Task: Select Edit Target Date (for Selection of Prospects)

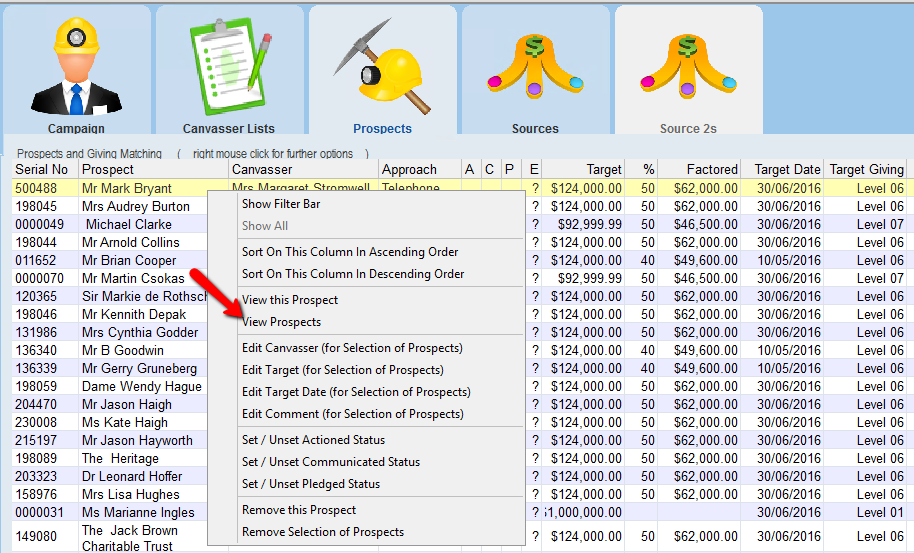Action: [x=356, y=392]
